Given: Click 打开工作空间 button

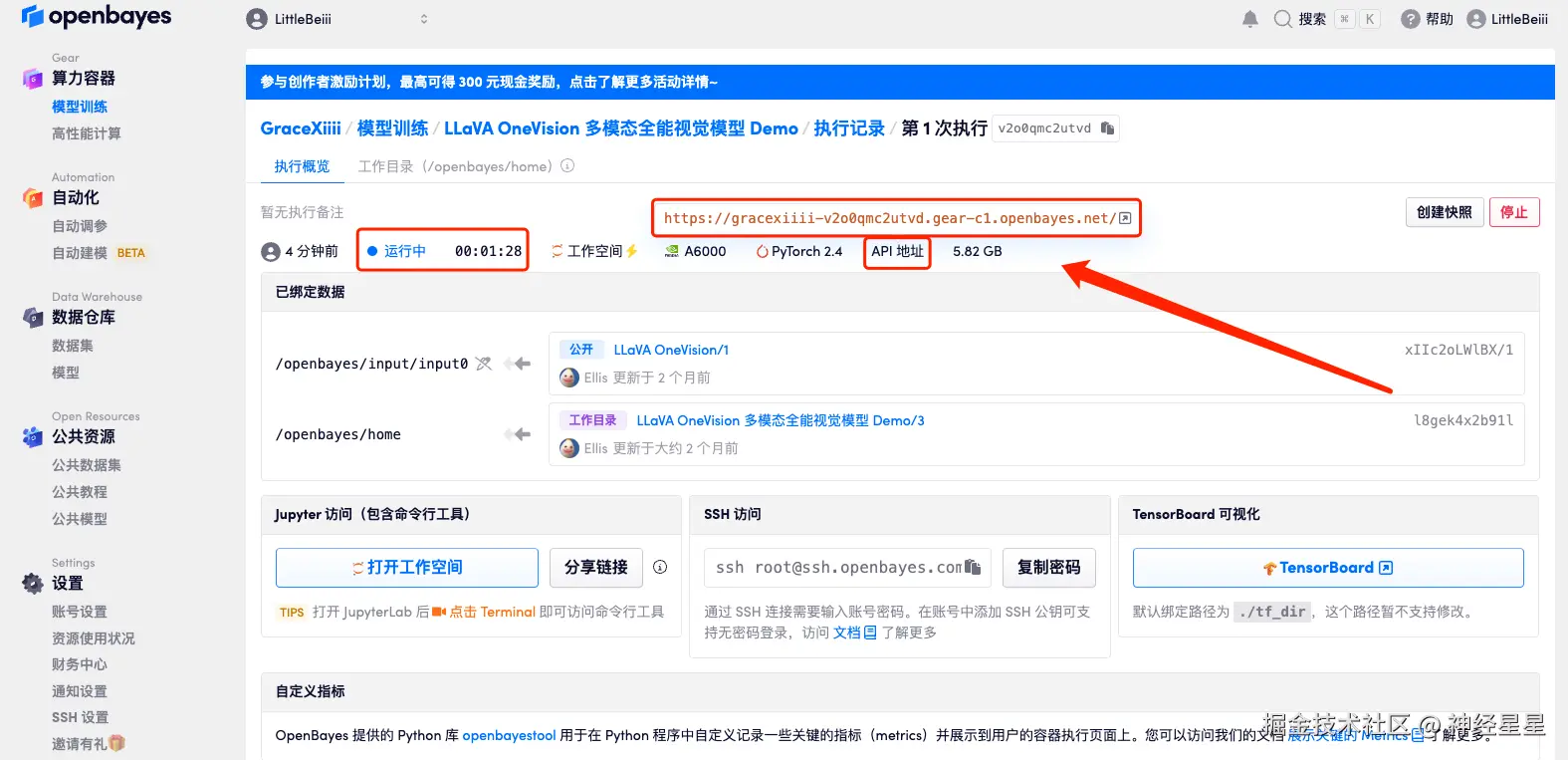Looking at the screenshot, I should [407, 568].
